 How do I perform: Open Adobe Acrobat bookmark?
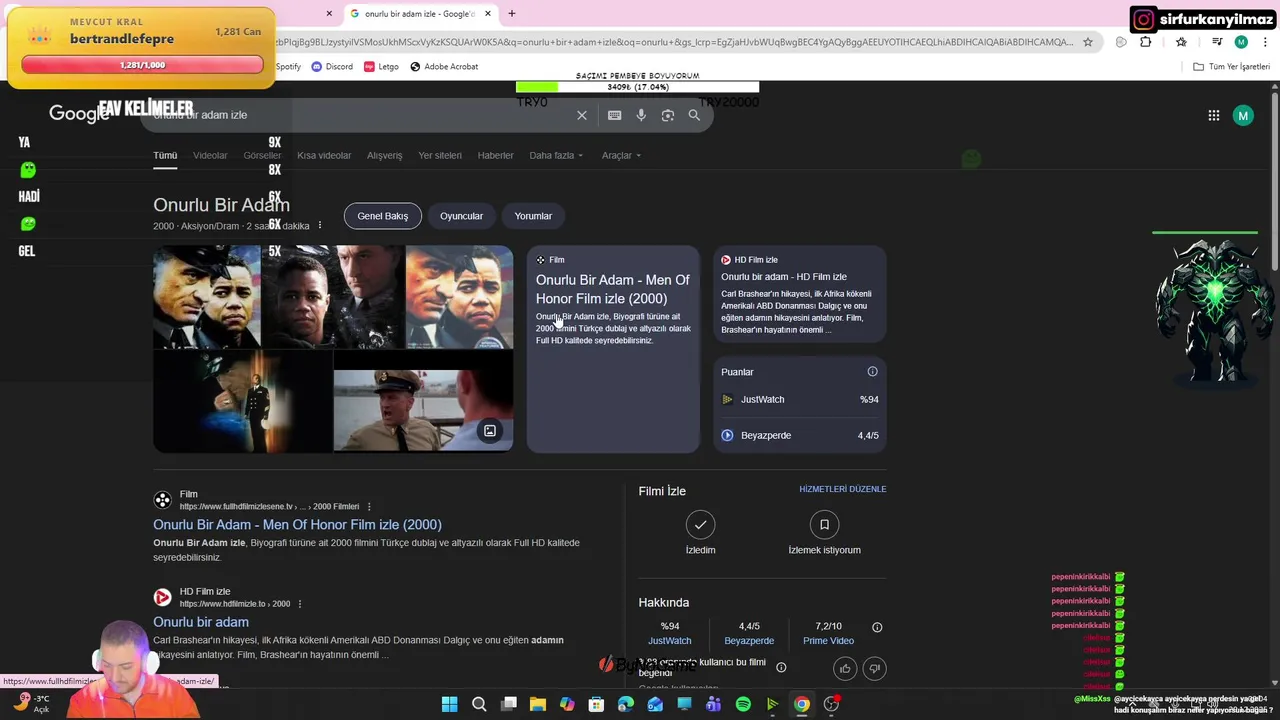point(444,66)
